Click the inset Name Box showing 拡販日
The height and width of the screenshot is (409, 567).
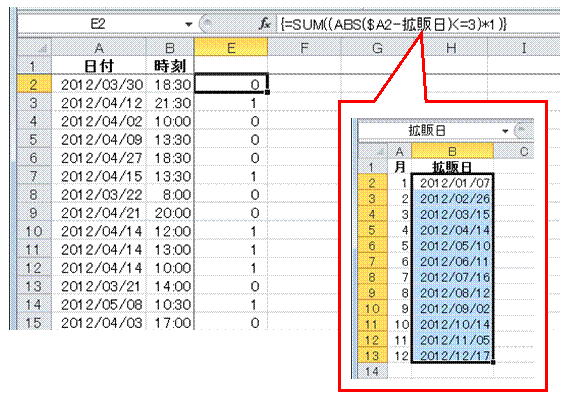(427, 131)
